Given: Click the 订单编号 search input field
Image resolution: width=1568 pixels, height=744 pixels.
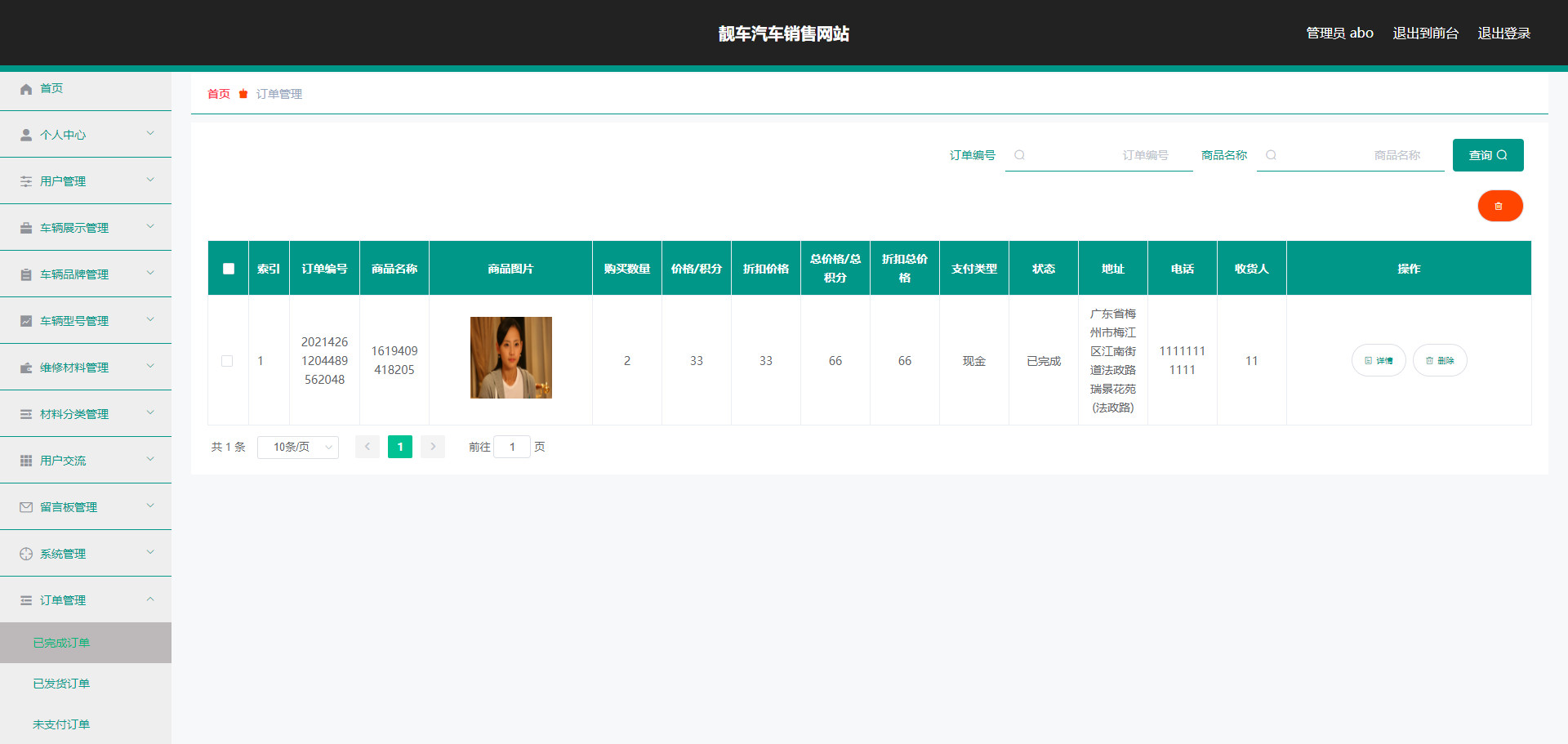Looking at the screenshot, I should pyautogui.click(x=1098, y=155).
